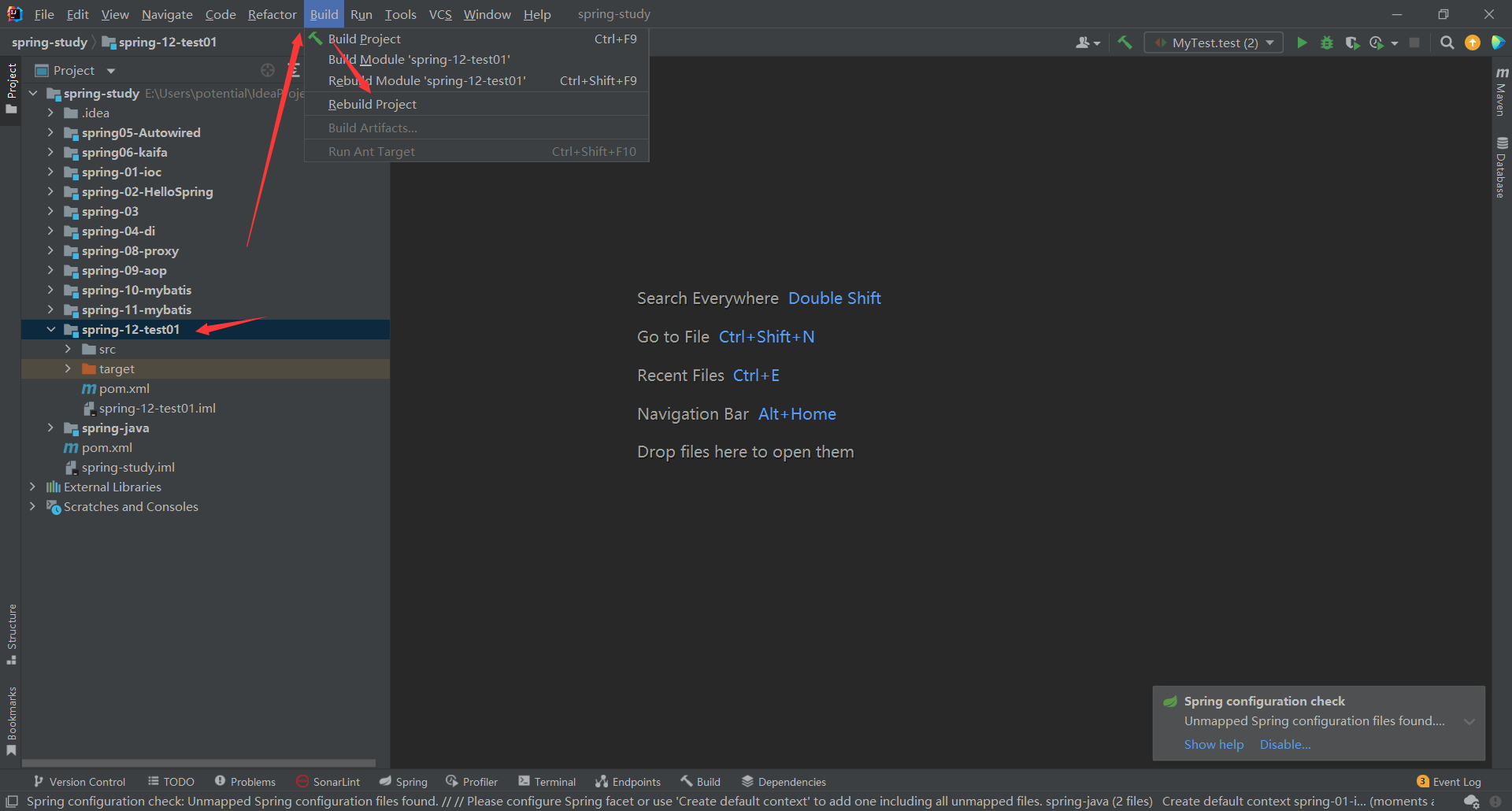Dismiss Spring check notification via Disable link

coord(1284,744)
